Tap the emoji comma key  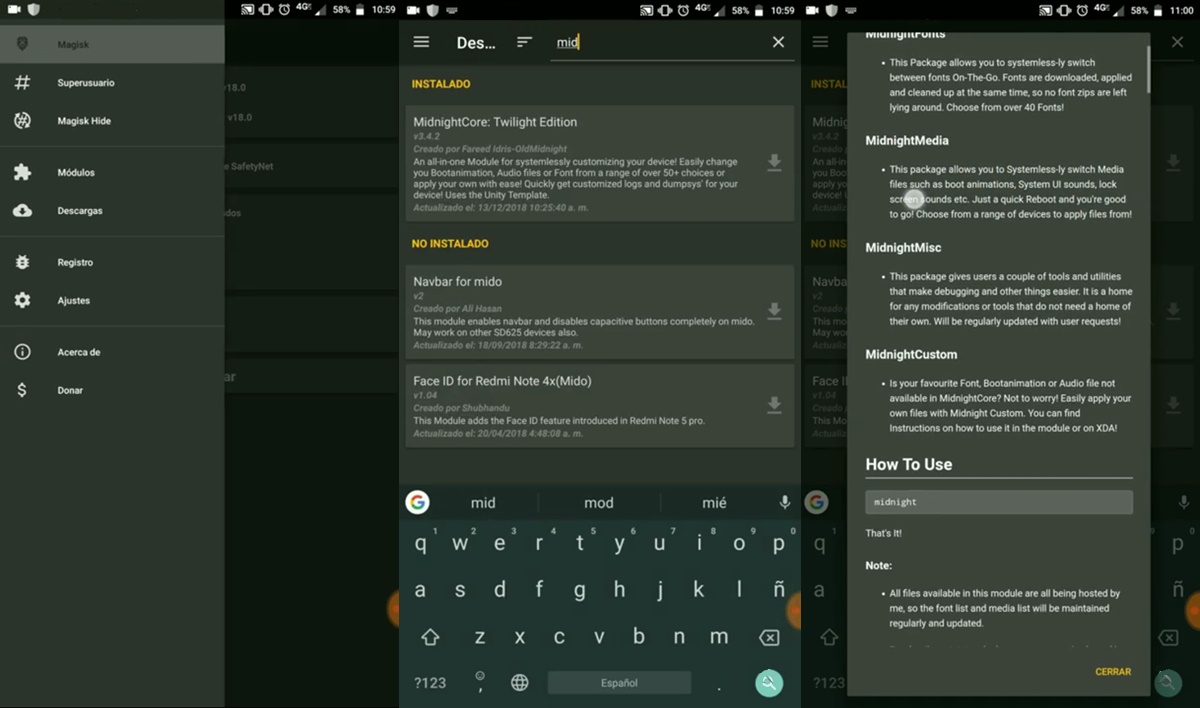pos(480,683)
